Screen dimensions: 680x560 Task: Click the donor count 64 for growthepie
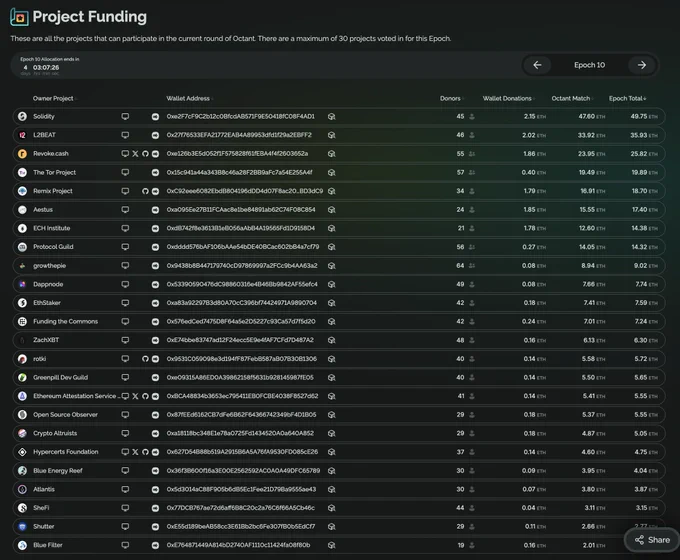[460, 265]
